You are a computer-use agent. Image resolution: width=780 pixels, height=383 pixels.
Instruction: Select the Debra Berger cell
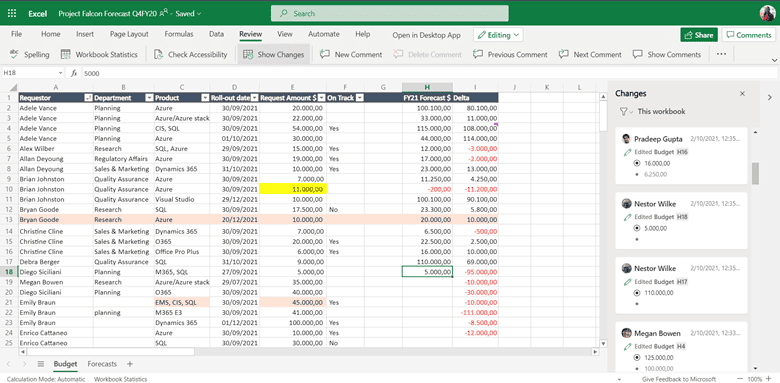pos(55,262)
